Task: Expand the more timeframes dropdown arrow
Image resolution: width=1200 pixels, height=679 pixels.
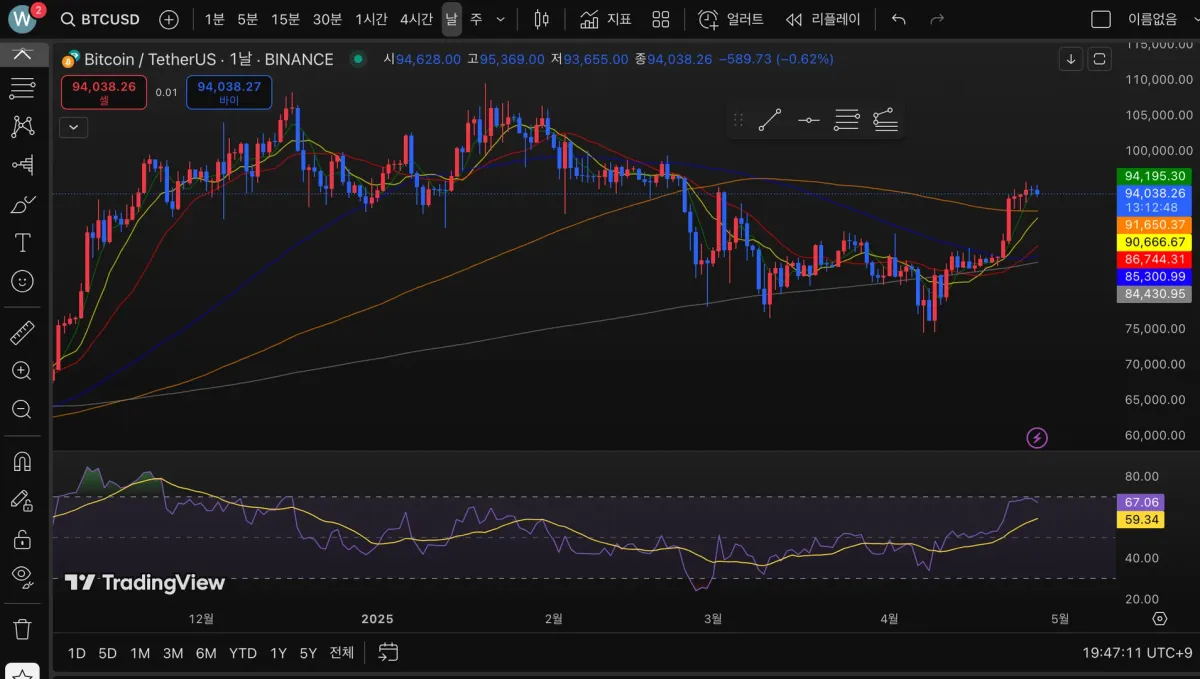Action: (x=501, y=19)
